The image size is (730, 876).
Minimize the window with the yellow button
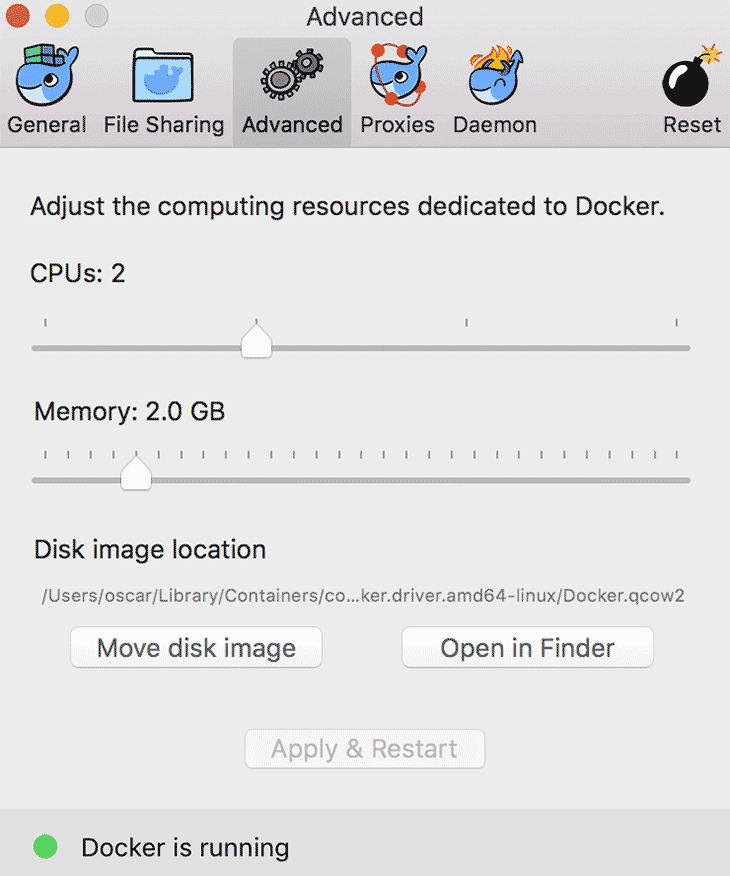point(57,16)
